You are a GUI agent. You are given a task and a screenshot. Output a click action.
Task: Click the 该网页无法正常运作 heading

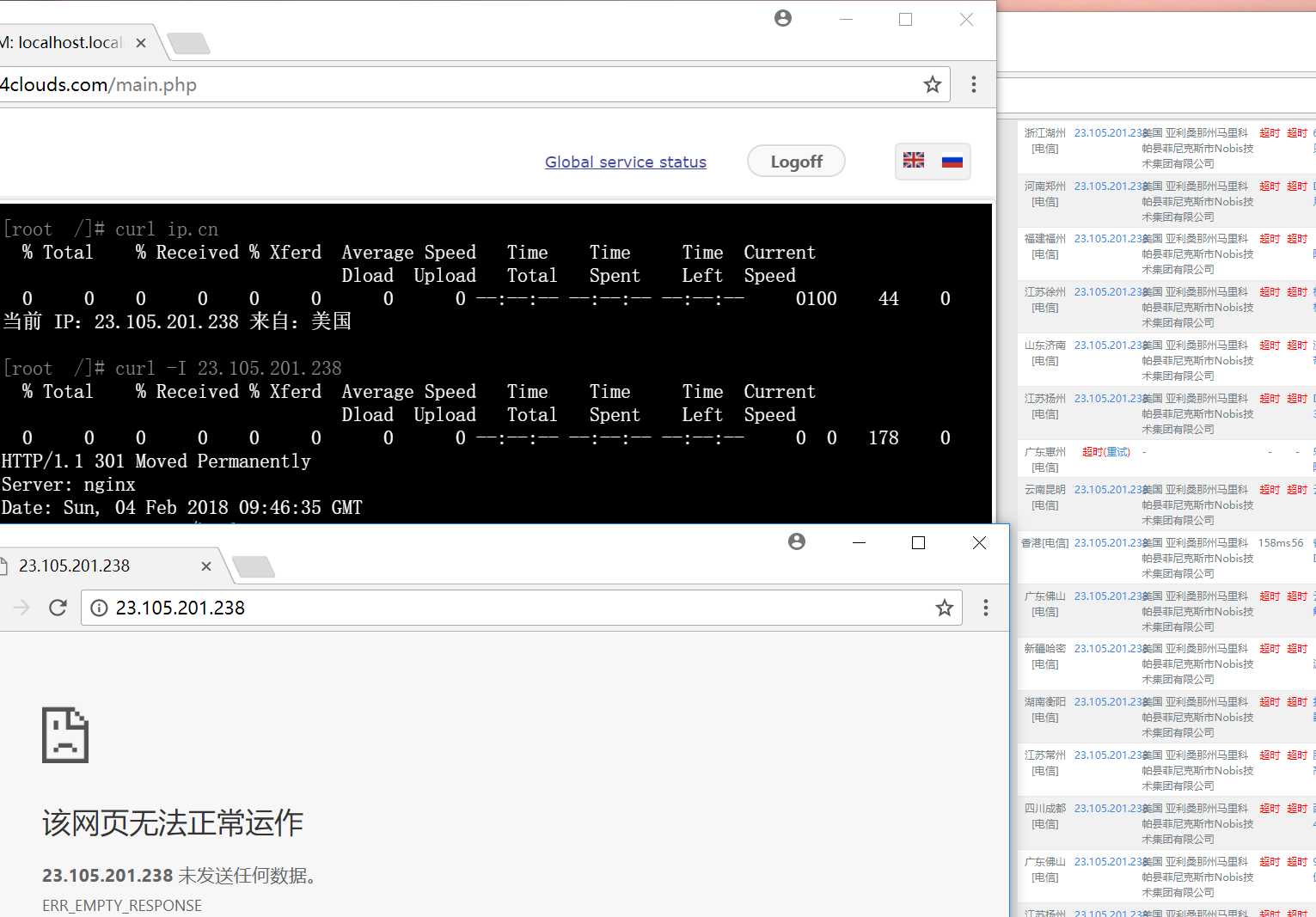point(173,822)
